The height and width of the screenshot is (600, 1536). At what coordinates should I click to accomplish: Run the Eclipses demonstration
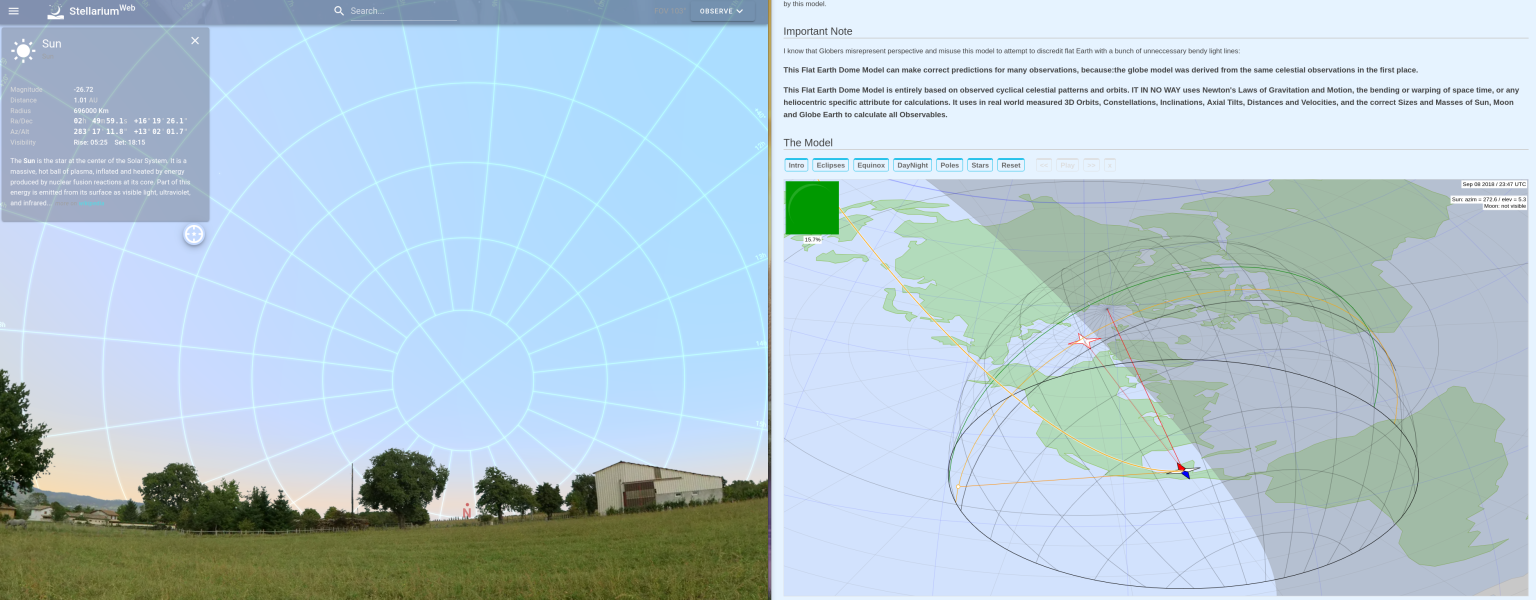[830, 165]
